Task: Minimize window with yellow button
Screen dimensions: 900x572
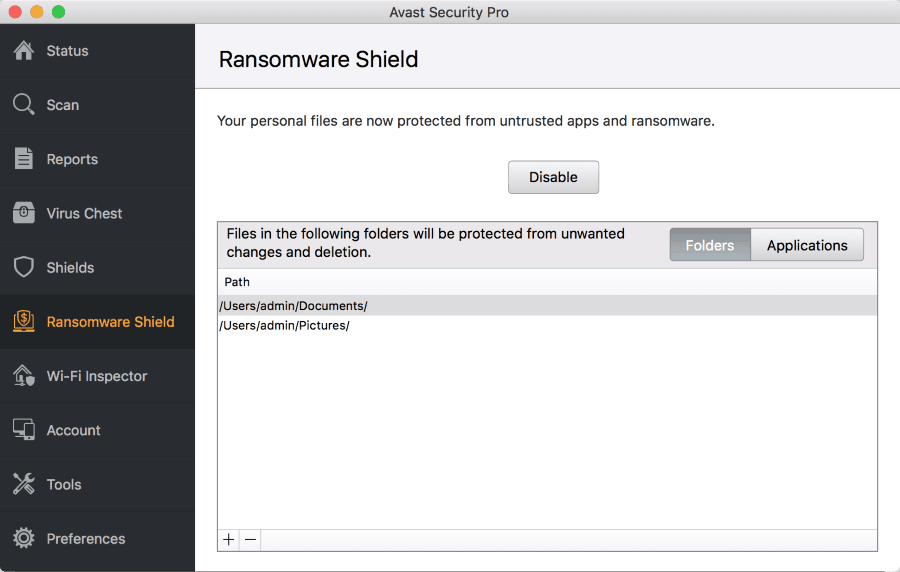Action: pyautogui.click(x=37, y=12)
